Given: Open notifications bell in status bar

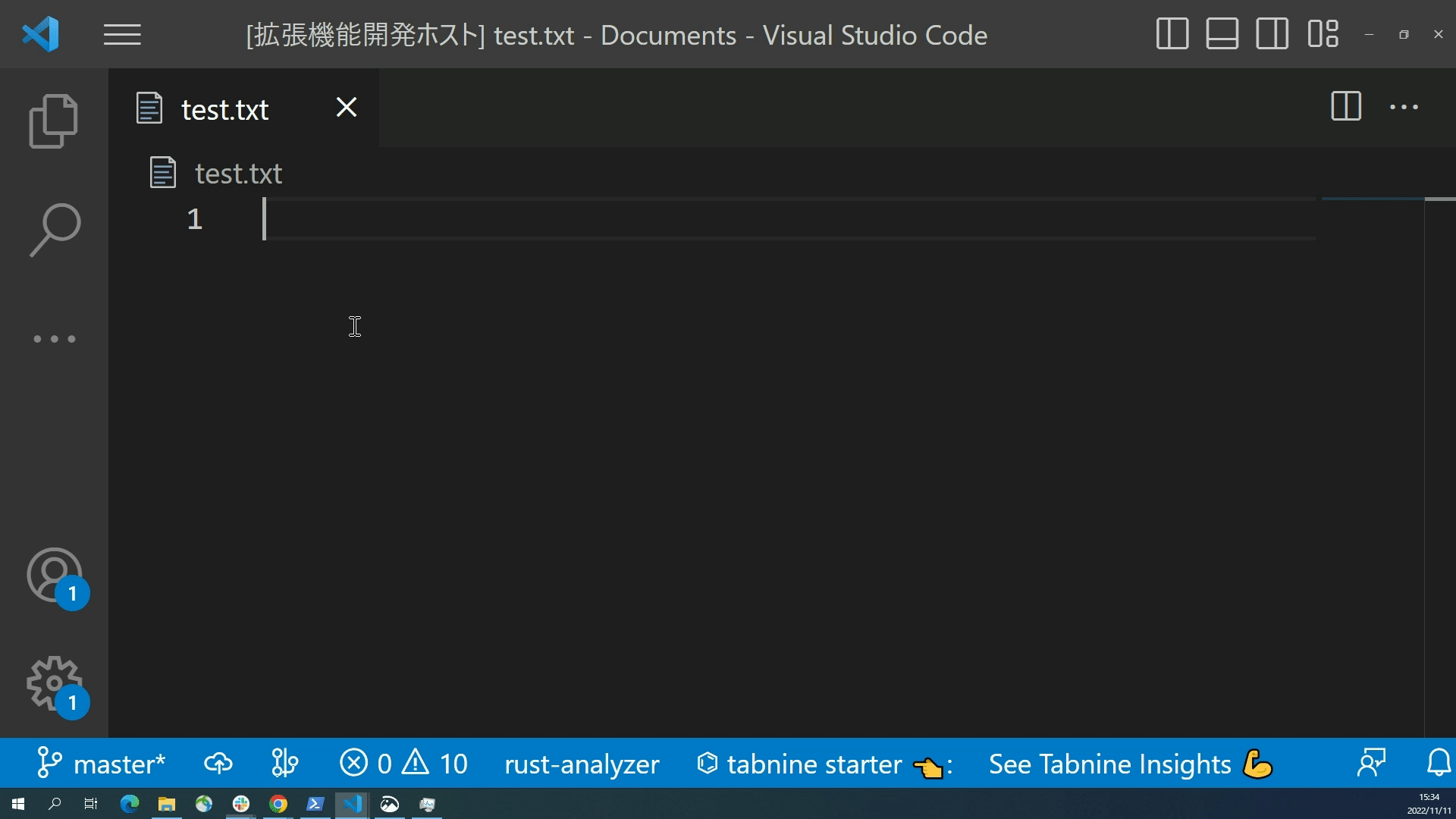Looking at the screenshot, I should coord(1439,763).
